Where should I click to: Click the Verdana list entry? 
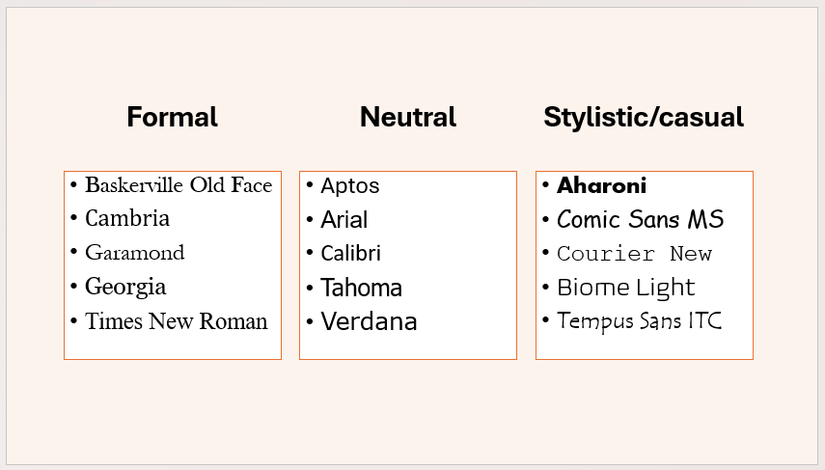coord(369,322)
